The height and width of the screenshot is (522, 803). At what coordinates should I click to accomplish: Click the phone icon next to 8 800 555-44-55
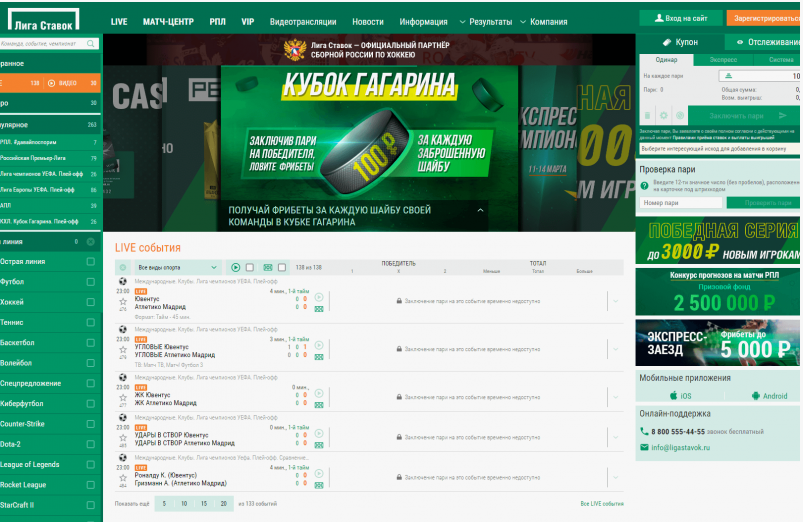(644, 431)
